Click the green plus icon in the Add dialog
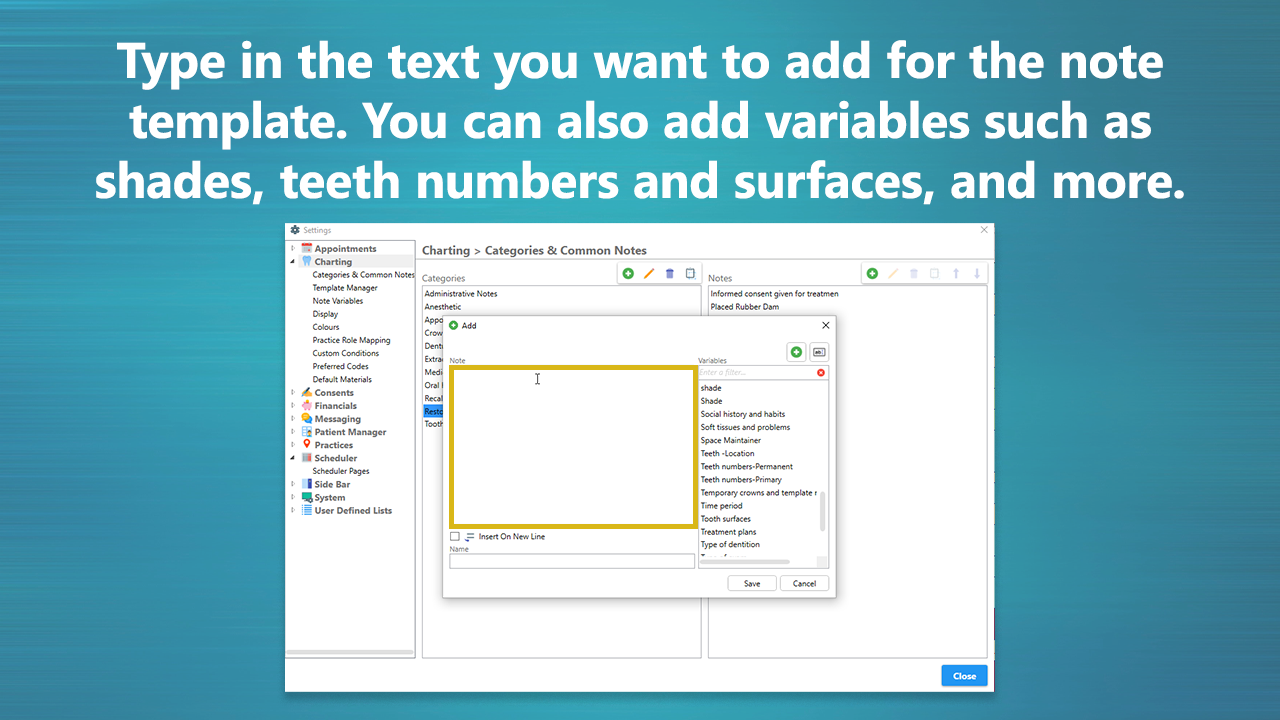Viewport: 1280px width, 720px height. click(x=796, y=351)
